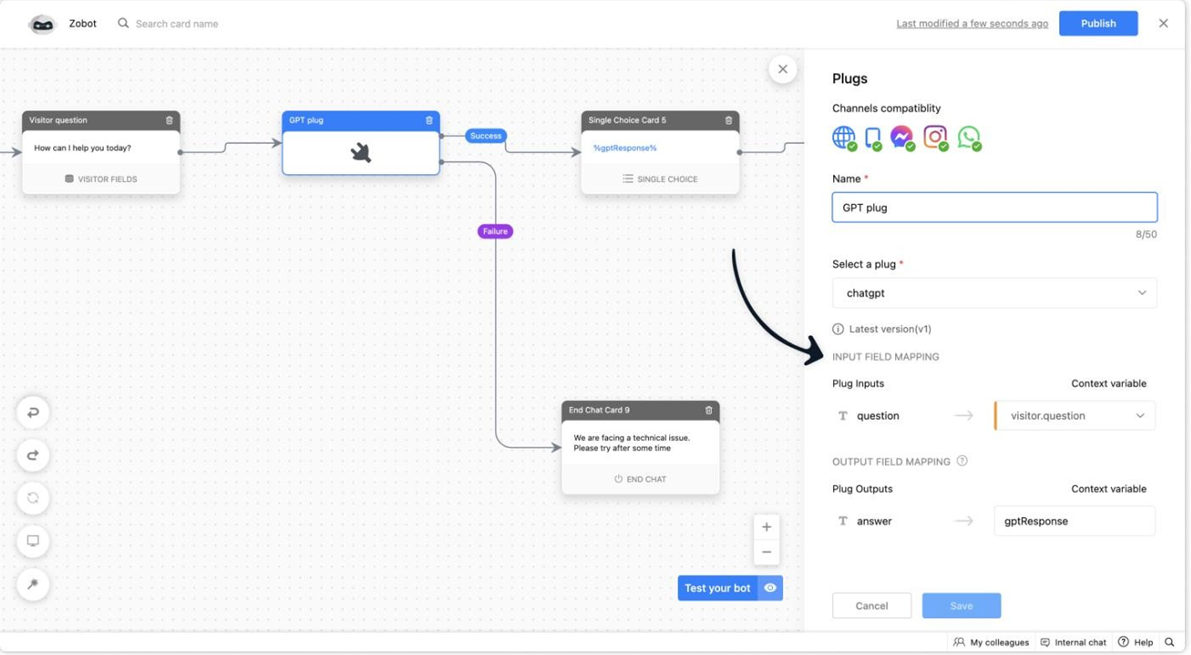Select the End Chat Card 9 header
Viewport: 1191px width, 655px height.
[640, 410]
